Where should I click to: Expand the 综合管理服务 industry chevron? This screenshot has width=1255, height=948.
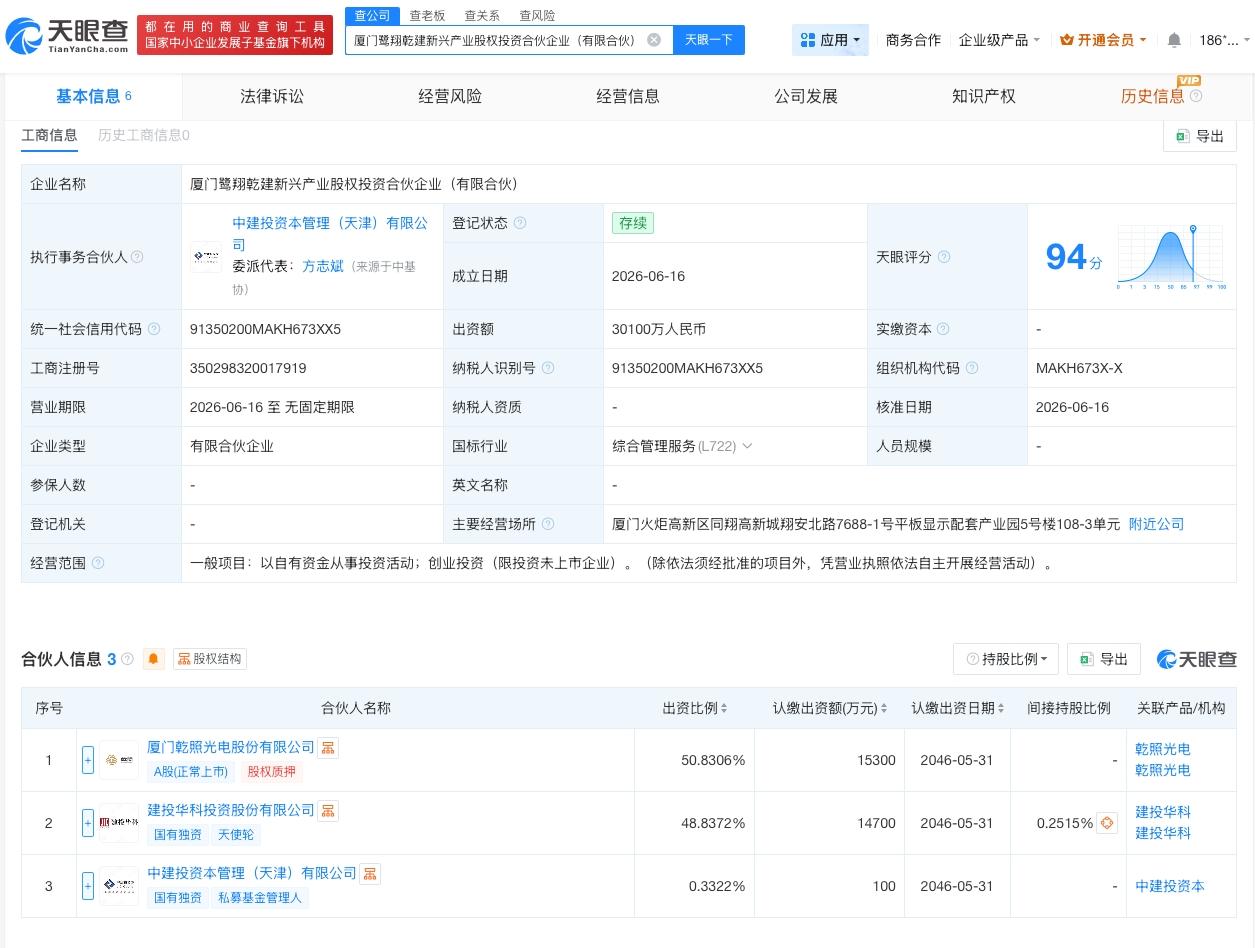click(x=747, y=446)
